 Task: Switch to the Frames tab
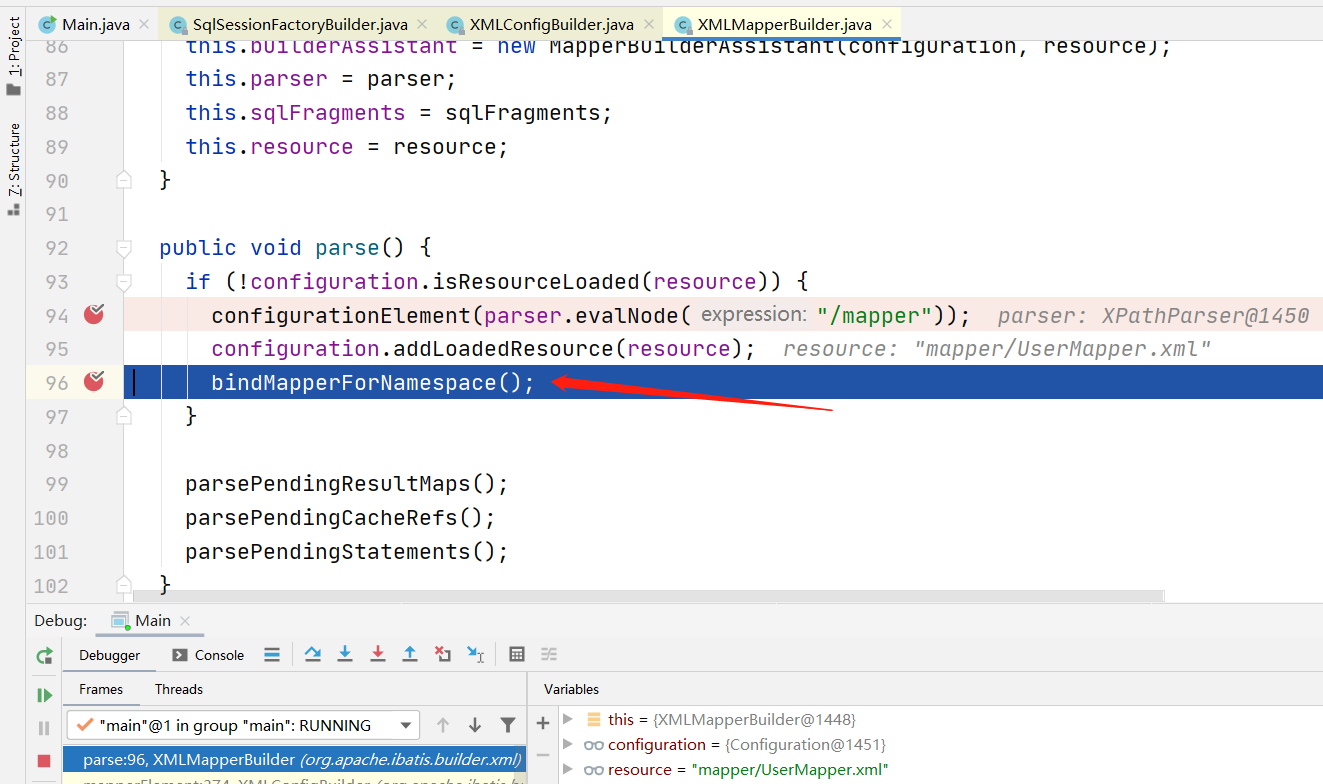click(101, 689)
